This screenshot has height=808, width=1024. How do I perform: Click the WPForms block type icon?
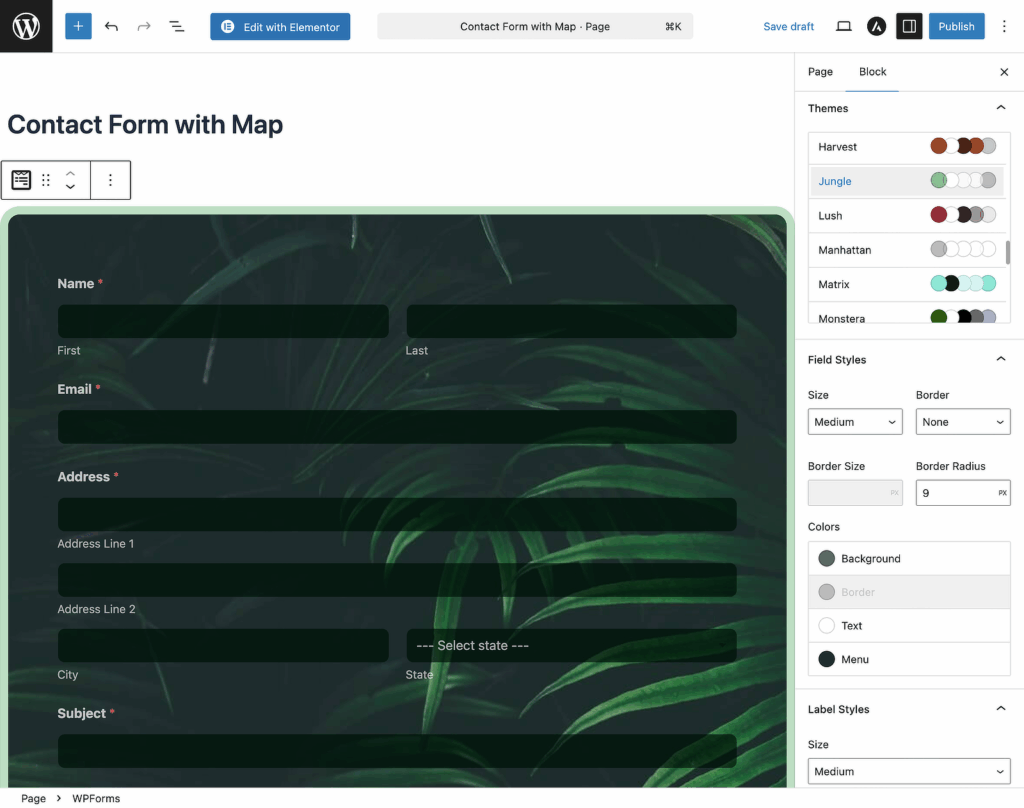pos(21,180)
